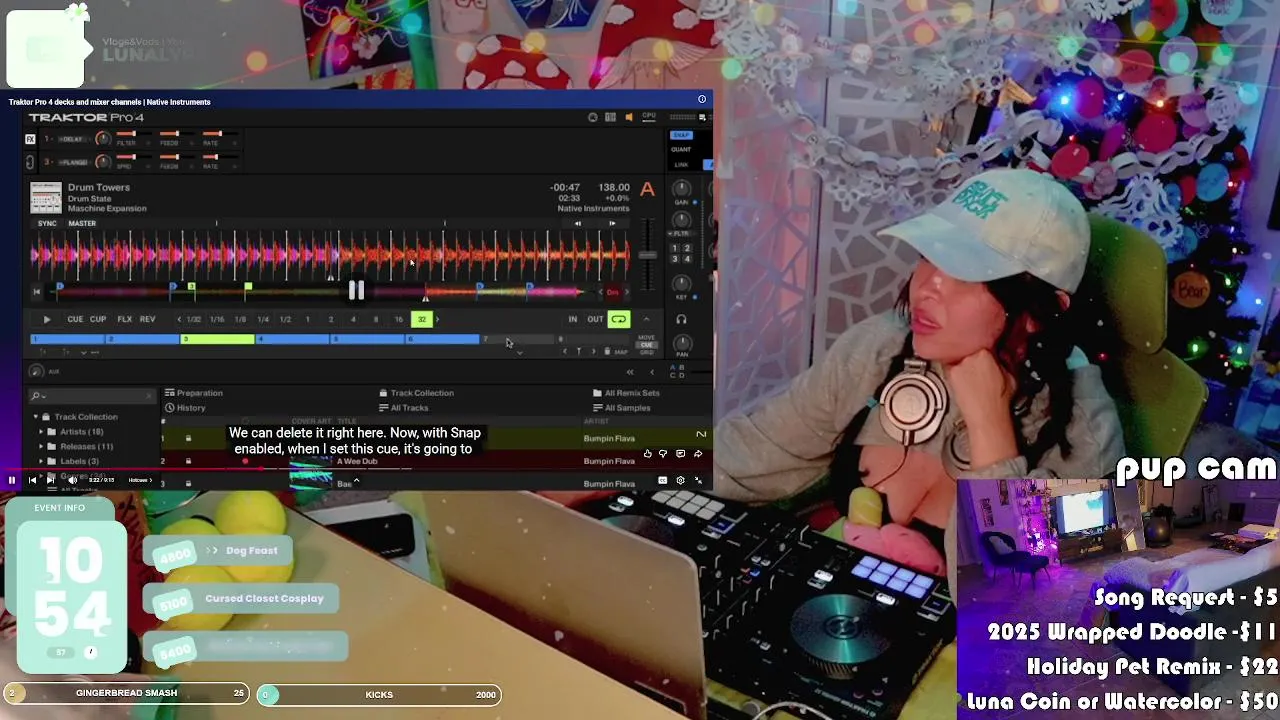Mute the video volume icon
The image size is (1280, 720).
pyautogui.click(x=72, y=480)
